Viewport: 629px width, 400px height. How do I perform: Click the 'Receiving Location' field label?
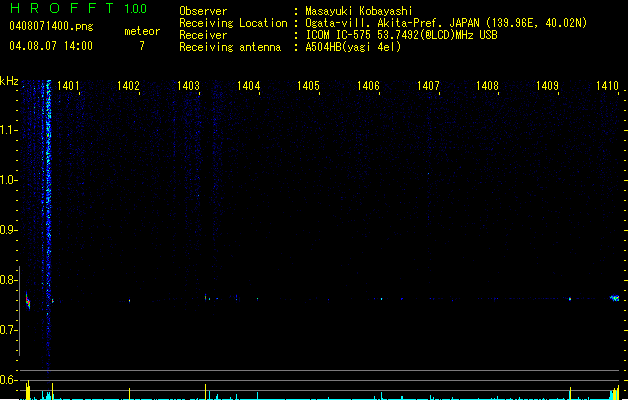point(233,23)
